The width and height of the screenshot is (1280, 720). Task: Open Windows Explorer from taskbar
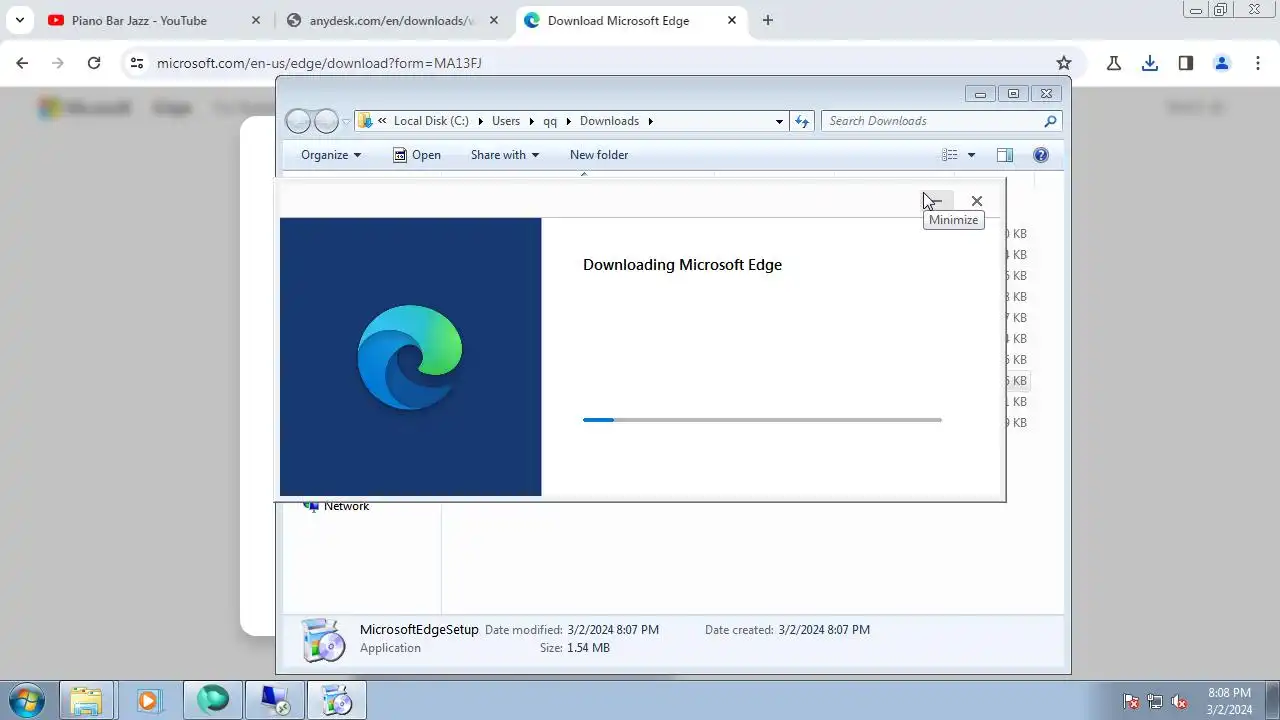[x=87, y=700]
